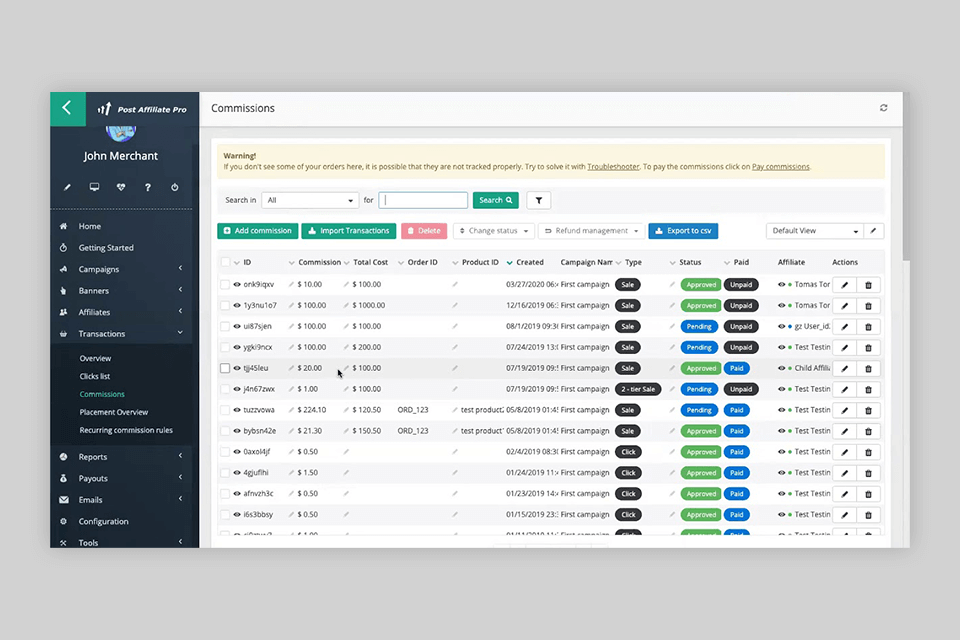Screen dimensions: 960x640
Task: Open Clicks list submenu item
Action: point(95,376)
